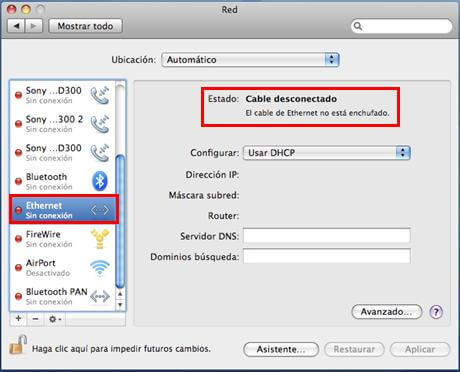Click 'Haga clic aquí para impedir futuros cambios.' text
This screenshot has width=460, height=372.
pos(121,349)
